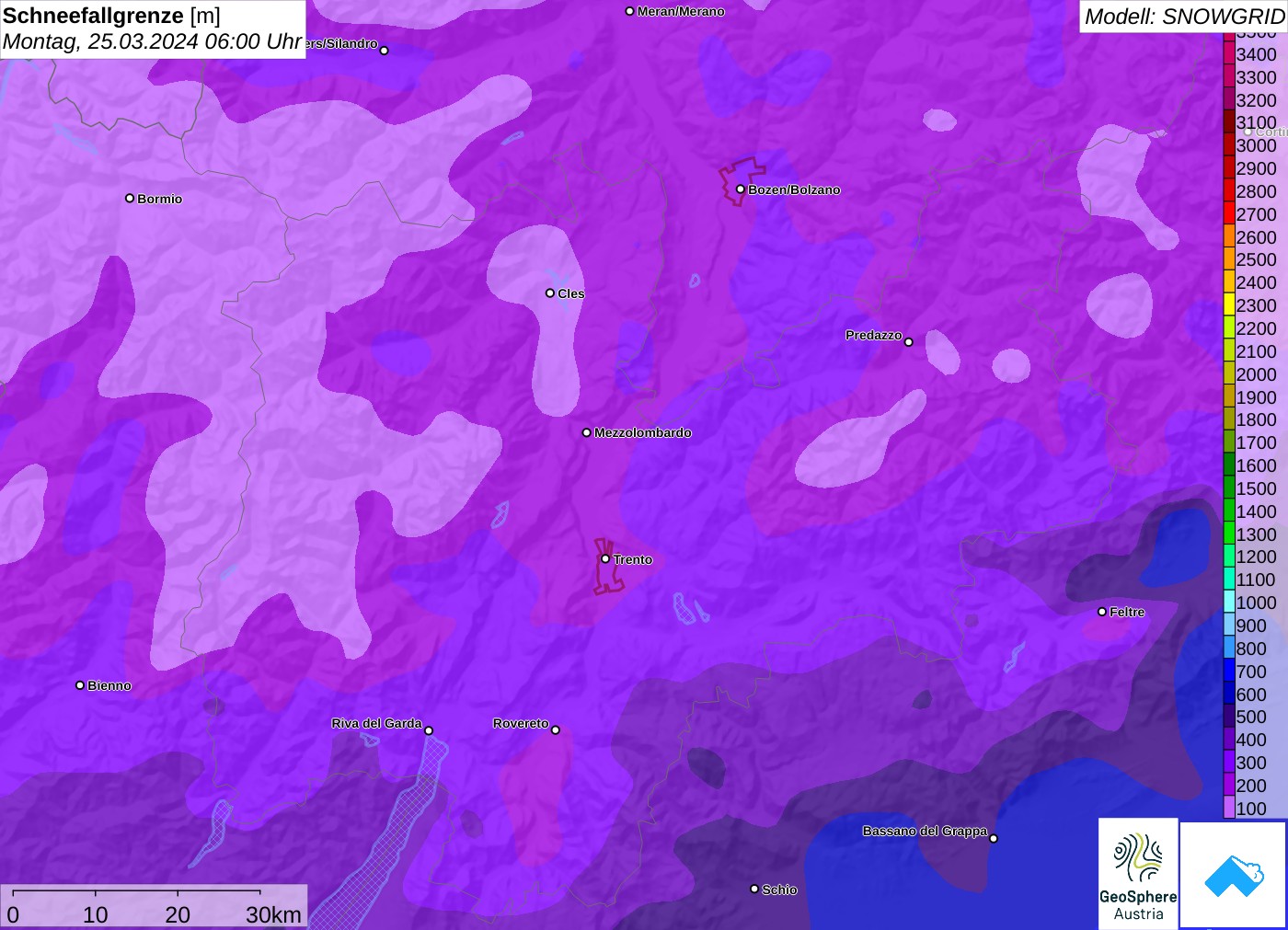Select the Bassano del Grappa marker

point(993,838)
